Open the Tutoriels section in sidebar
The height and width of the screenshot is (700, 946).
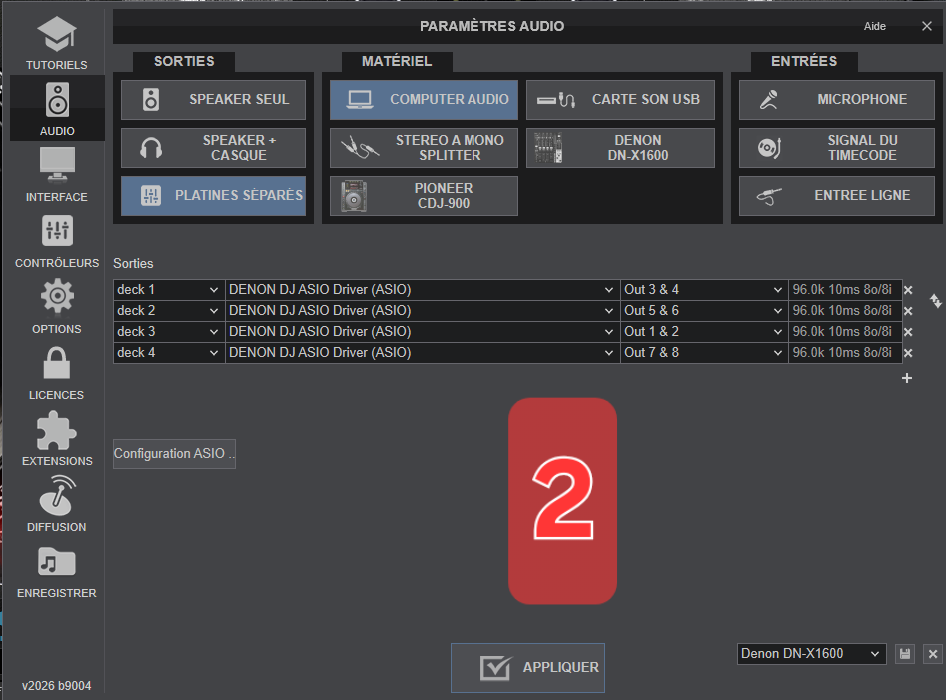coord(57,43)
